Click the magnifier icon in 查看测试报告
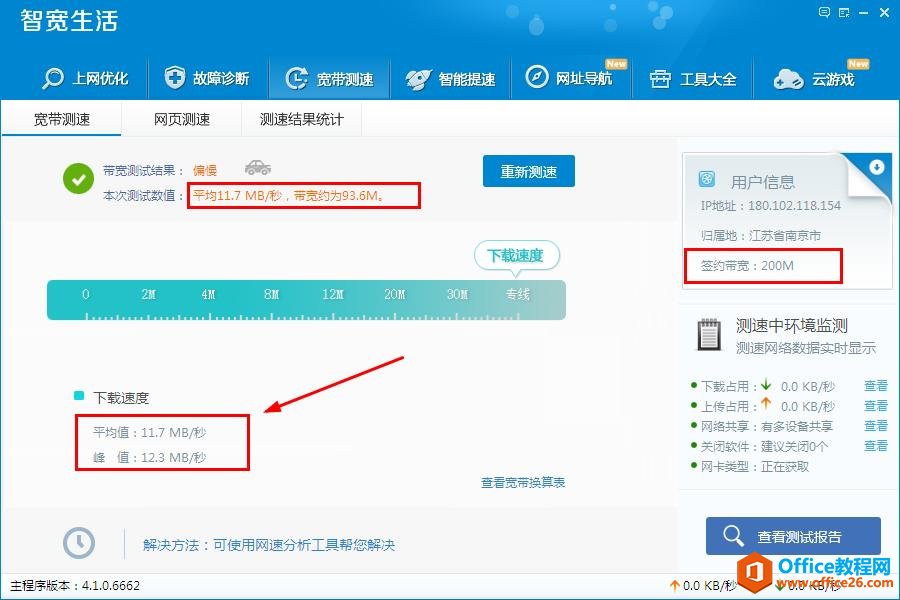 coord(733,536)
